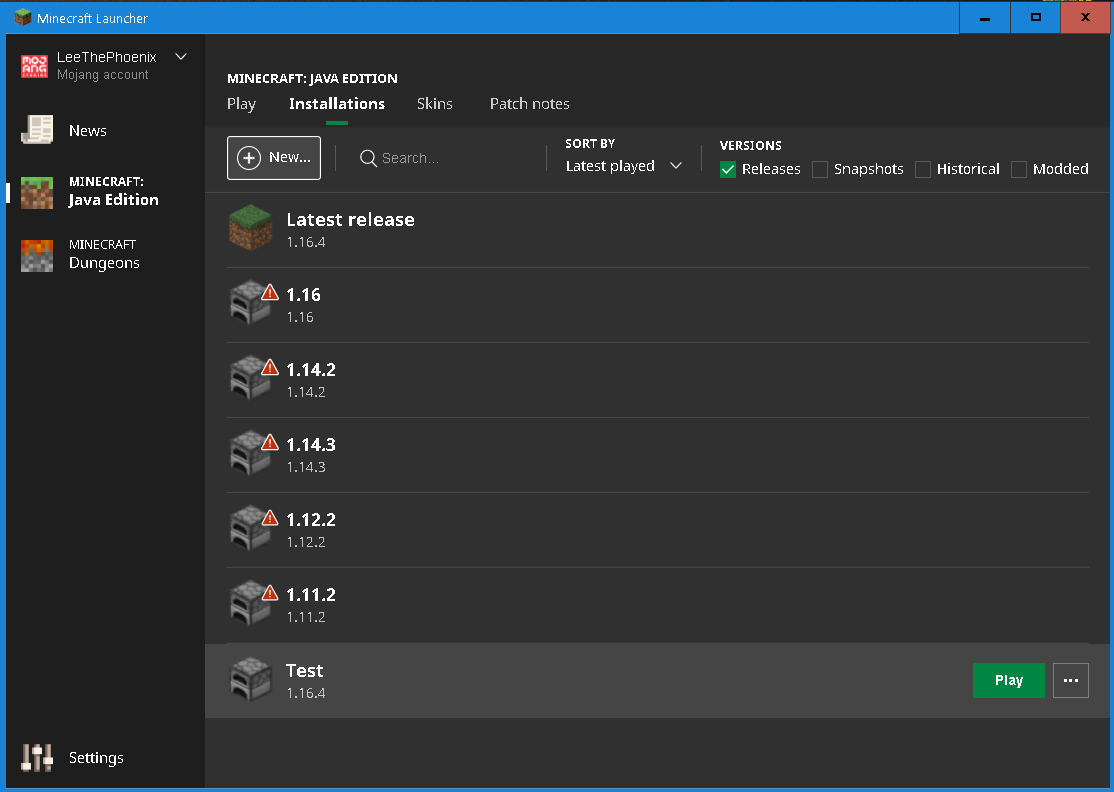Click the grass block icon for Latest release
Viewport: 1114px width, 792px height.
pyautogui.click(x=250, y=227)
